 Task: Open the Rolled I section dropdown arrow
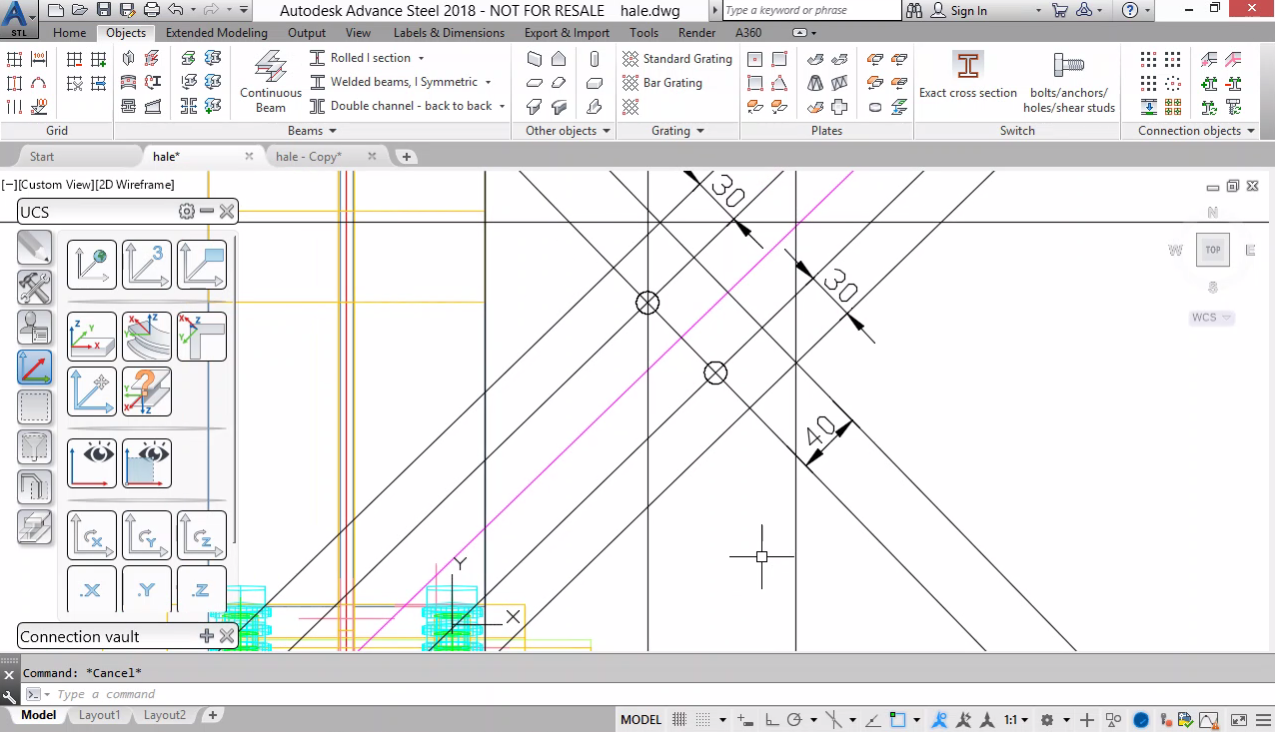(421, 58)
